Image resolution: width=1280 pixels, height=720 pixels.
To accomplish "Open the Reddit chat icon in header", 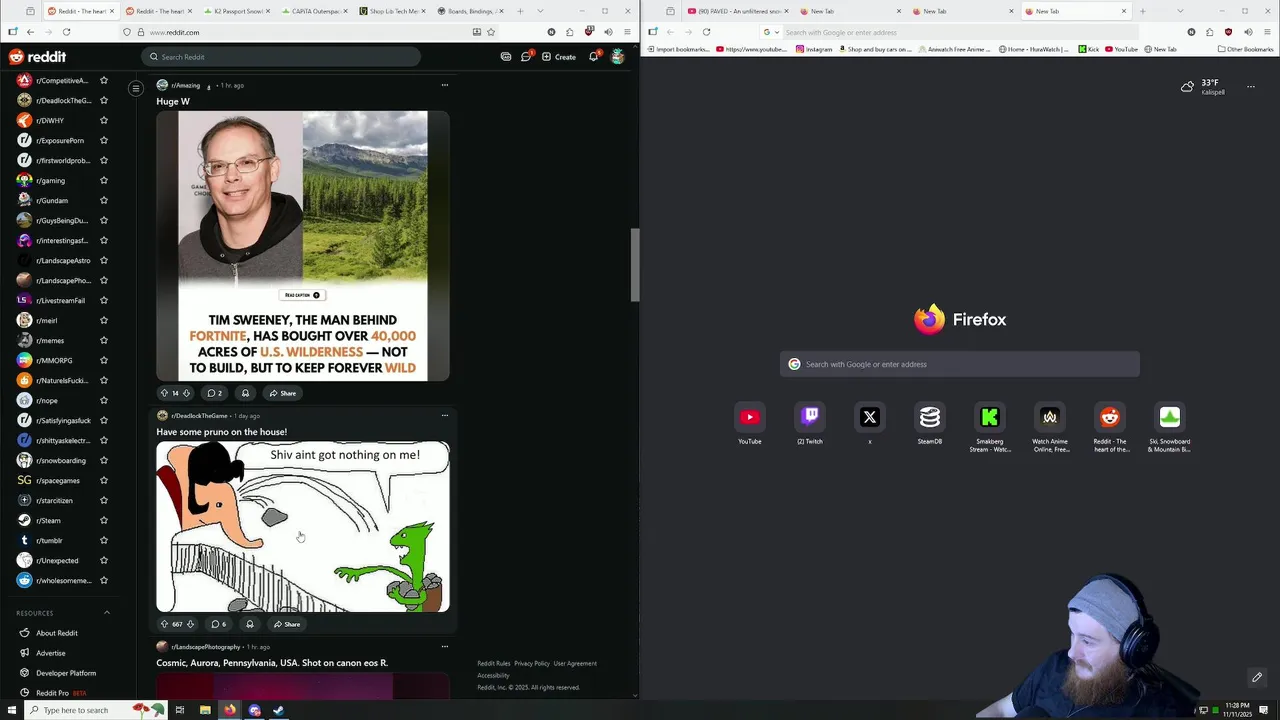I will pos(526,57).
